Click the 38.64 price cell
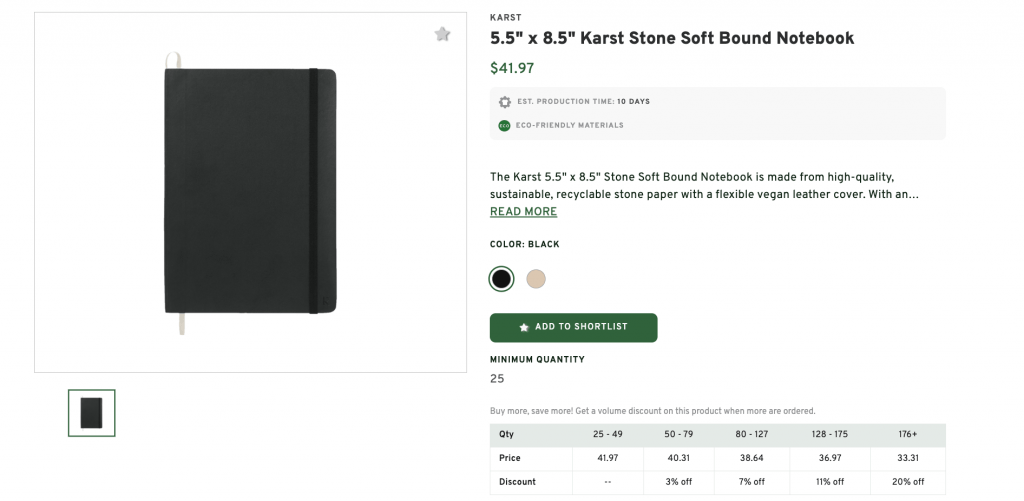 coord(752,458)
